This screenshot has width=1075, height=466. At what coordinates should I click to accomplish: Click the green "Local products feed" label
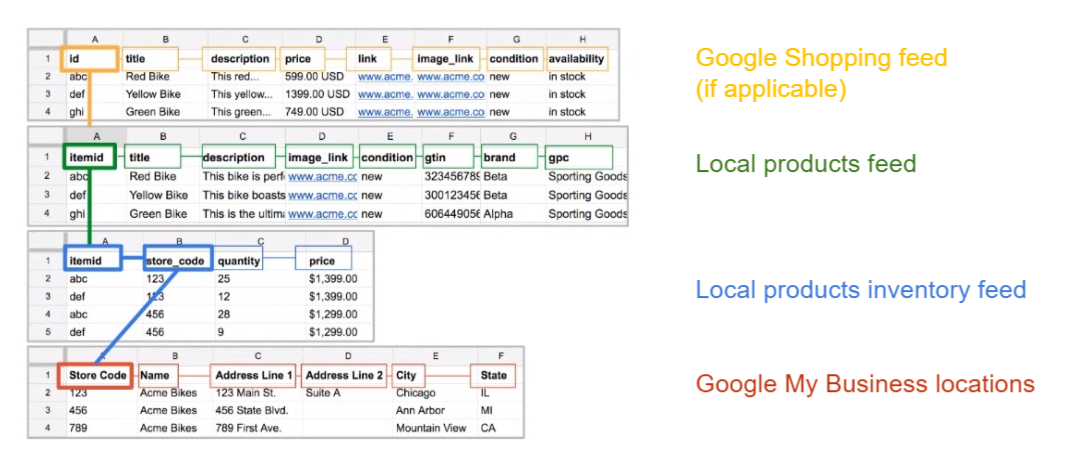806,164
